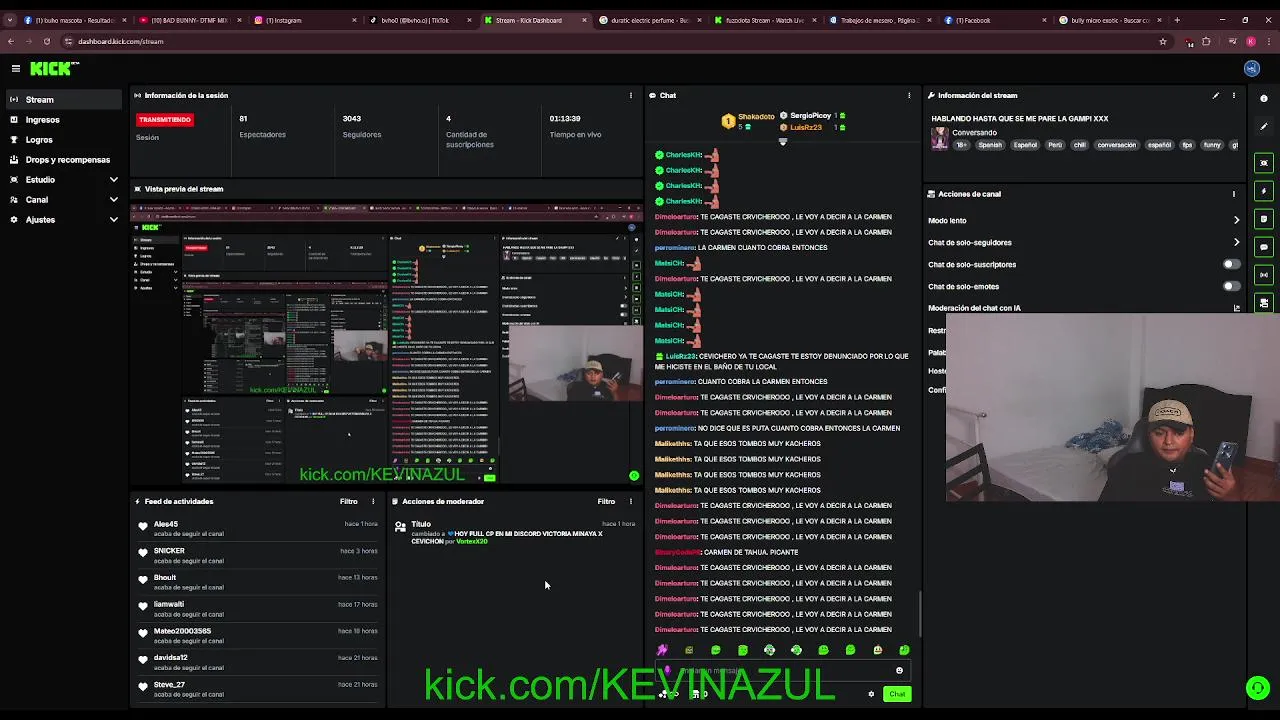This screenshot has width=1280, height=720.
Task: Open Acciones de moderador options menu
Action: (630, 501)
